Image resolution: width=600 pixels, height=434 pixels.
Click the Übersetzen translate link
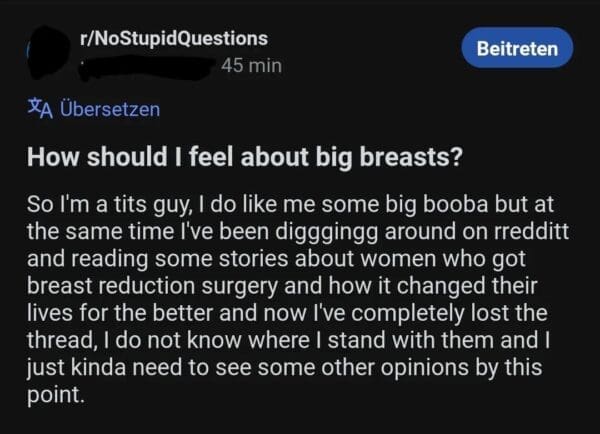(104, 108)
